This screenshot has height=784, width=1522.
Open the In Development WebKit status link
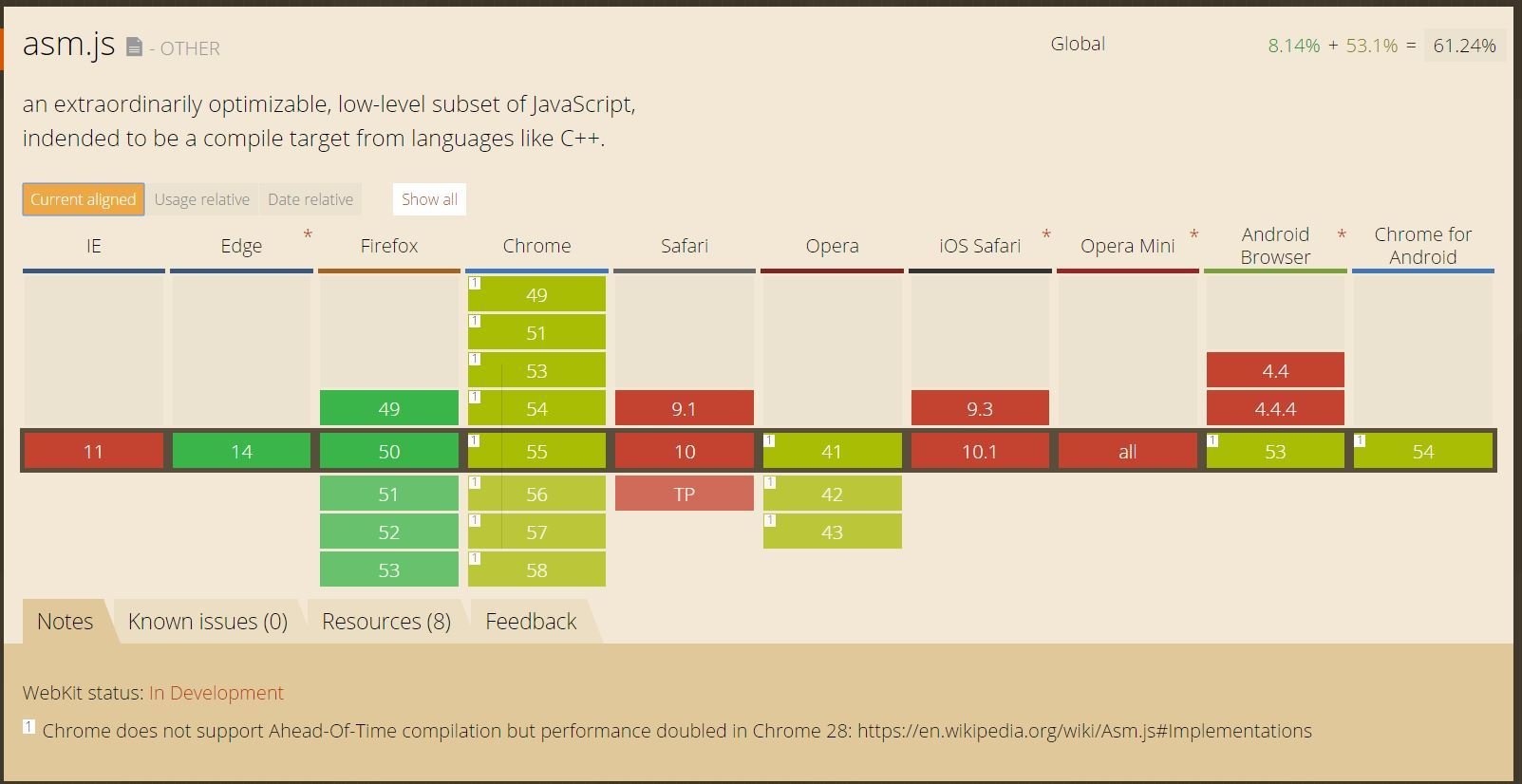click(216, 693)
